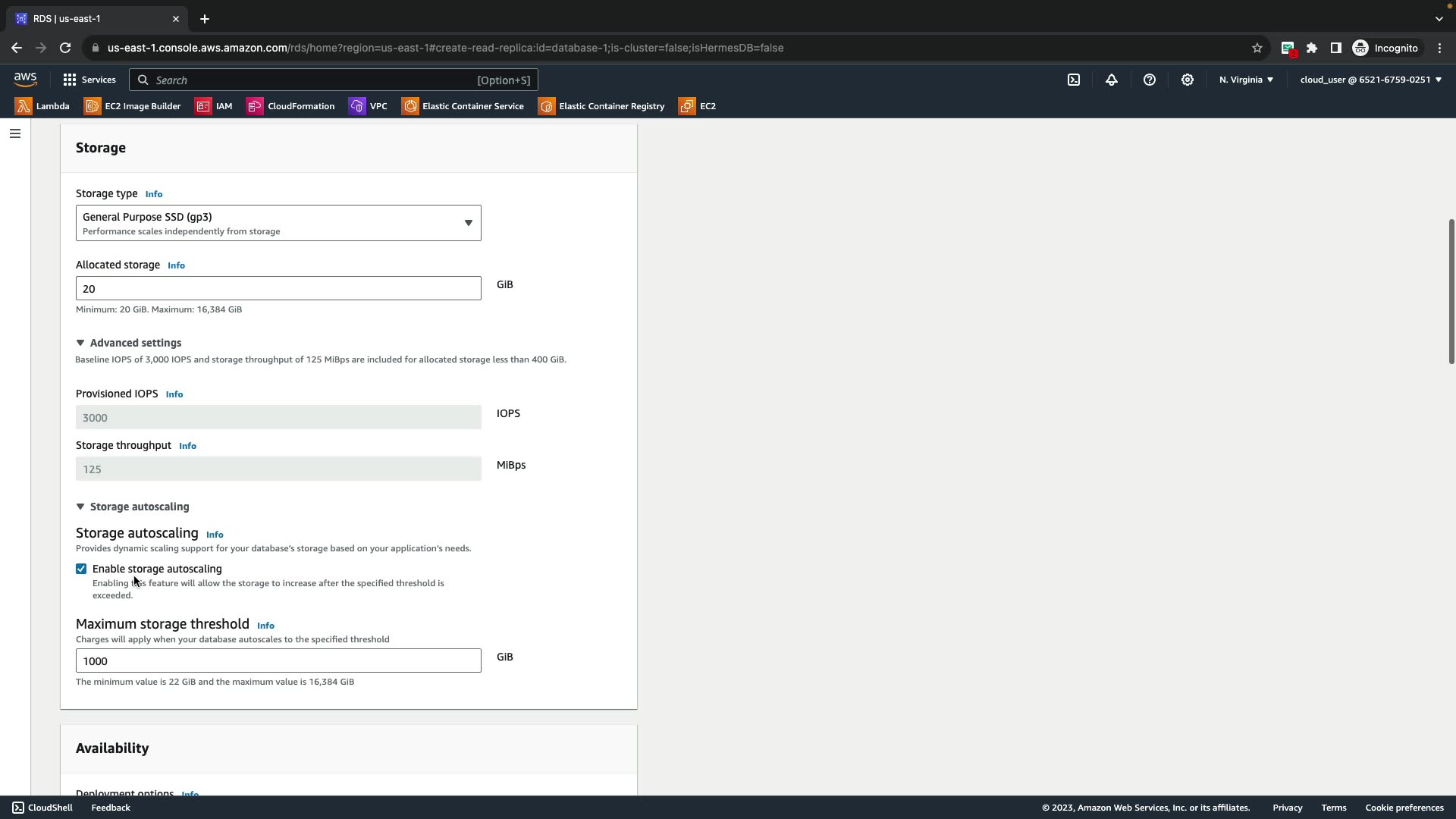Disable the Enable storage autoscaling checkbox

coord(81,569)
